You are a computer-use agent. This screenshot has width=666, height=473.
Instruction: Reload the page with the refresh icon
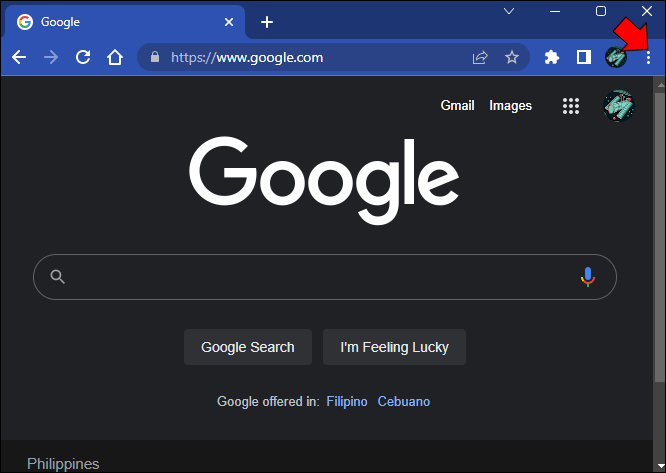(x=83, y=57)
